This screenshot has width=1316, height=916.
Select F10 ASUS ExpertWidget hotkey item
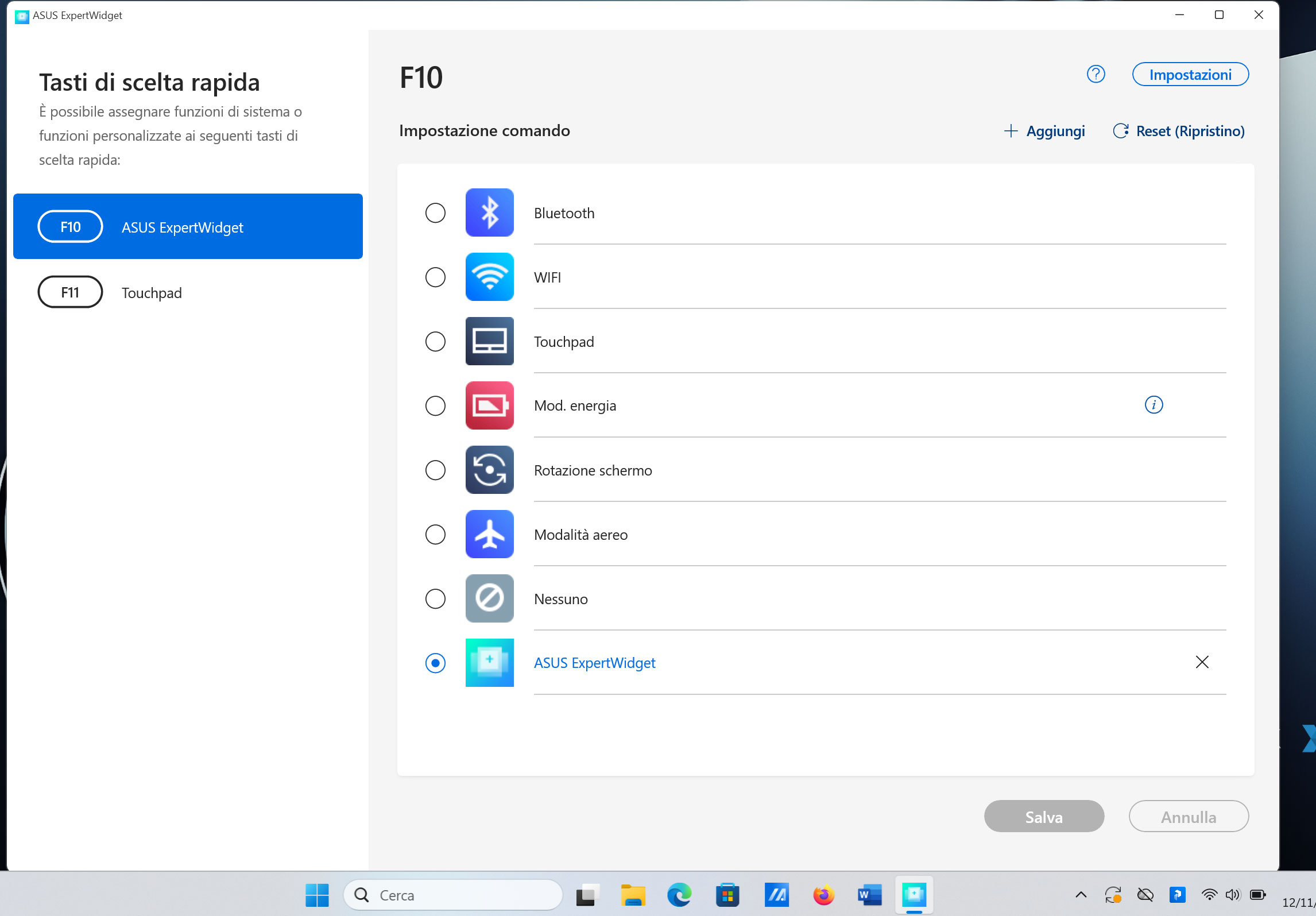click(x=188, y=226)
